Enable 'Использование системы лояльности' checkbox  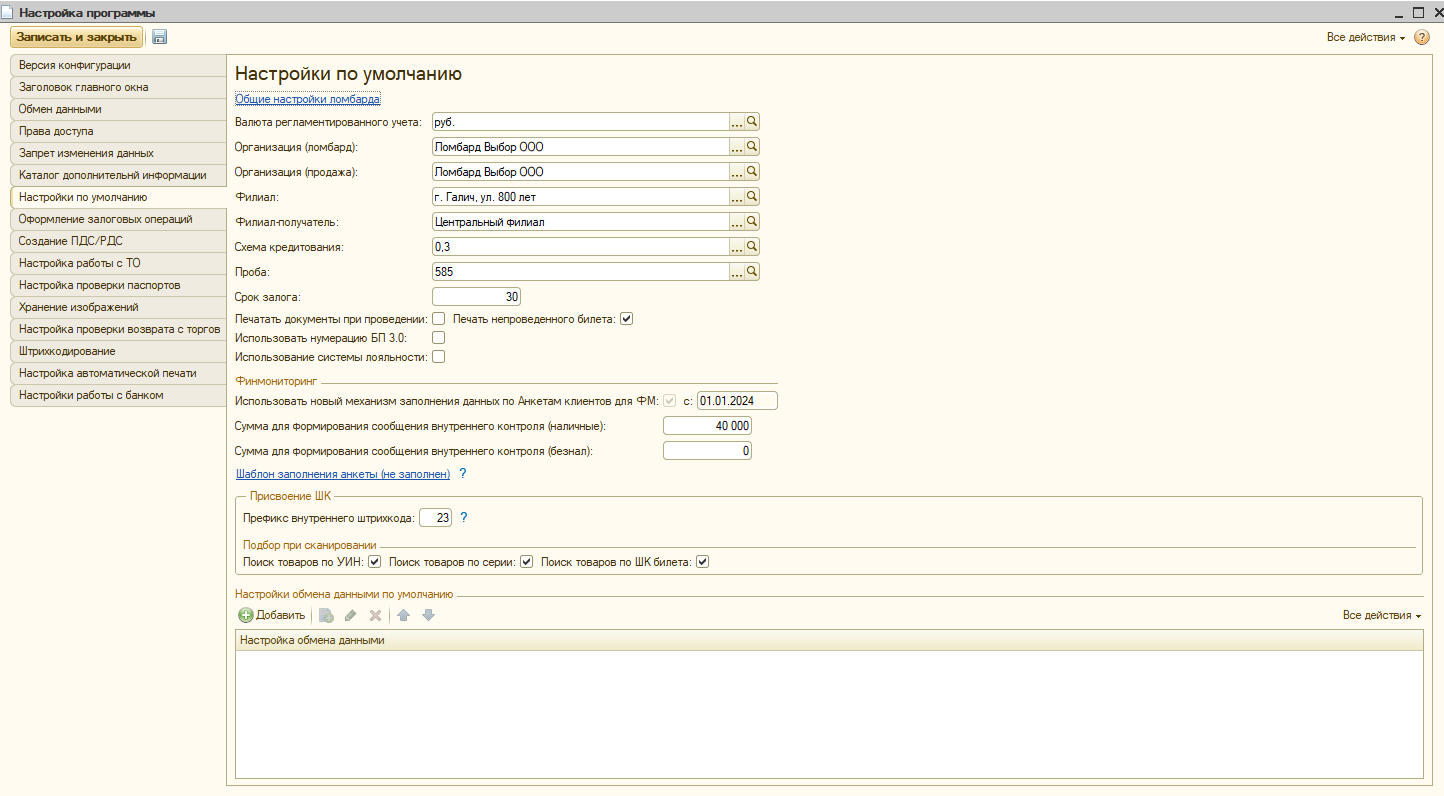[x=438, y=357]
